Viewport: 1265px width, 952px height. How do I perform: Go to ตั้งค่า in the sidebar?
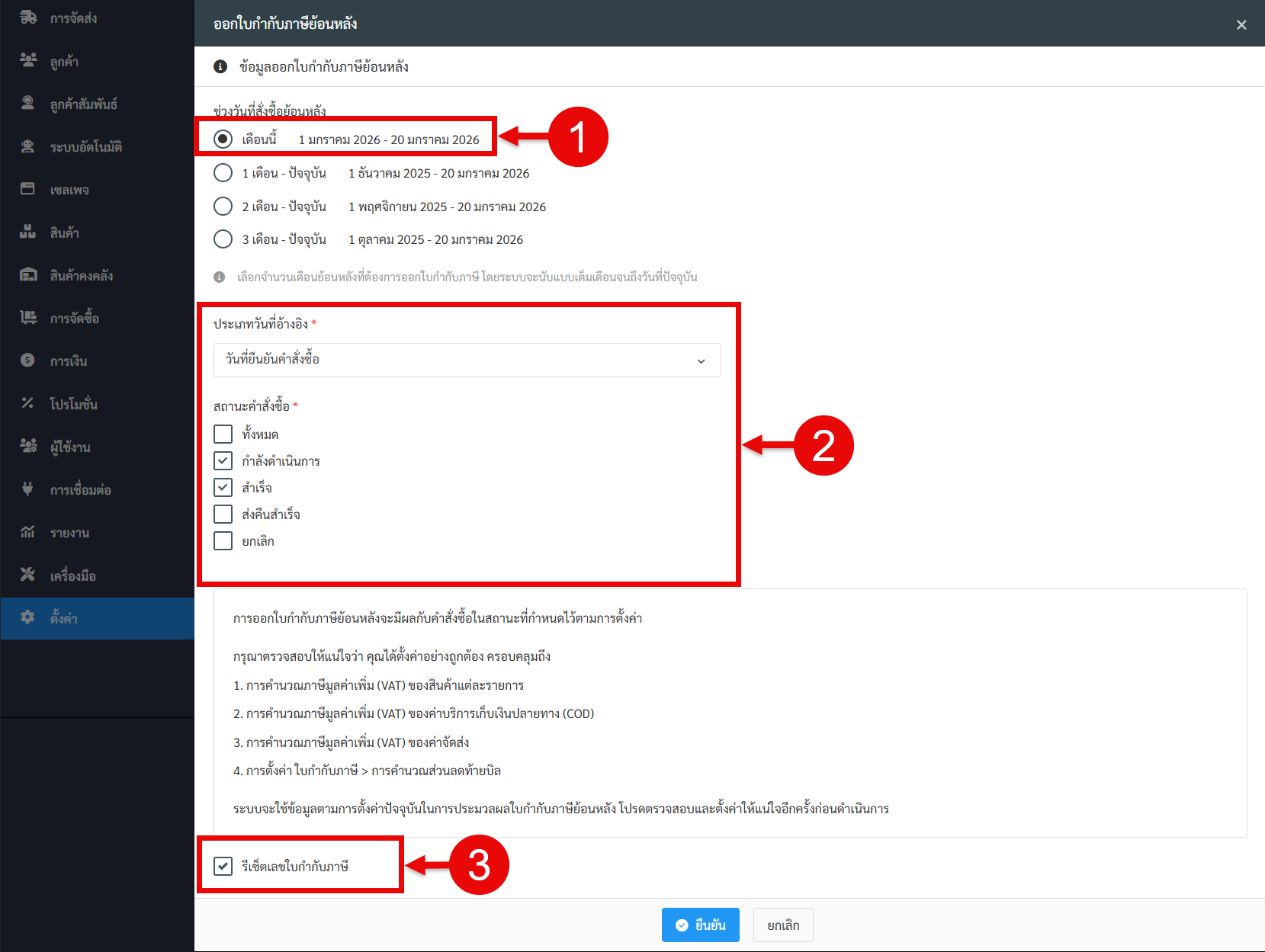click(64, 618)
